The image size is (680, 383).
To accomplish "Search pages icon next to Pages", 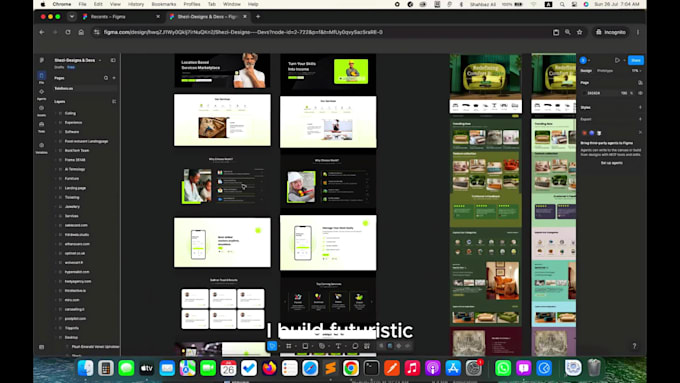I will 106,78.
